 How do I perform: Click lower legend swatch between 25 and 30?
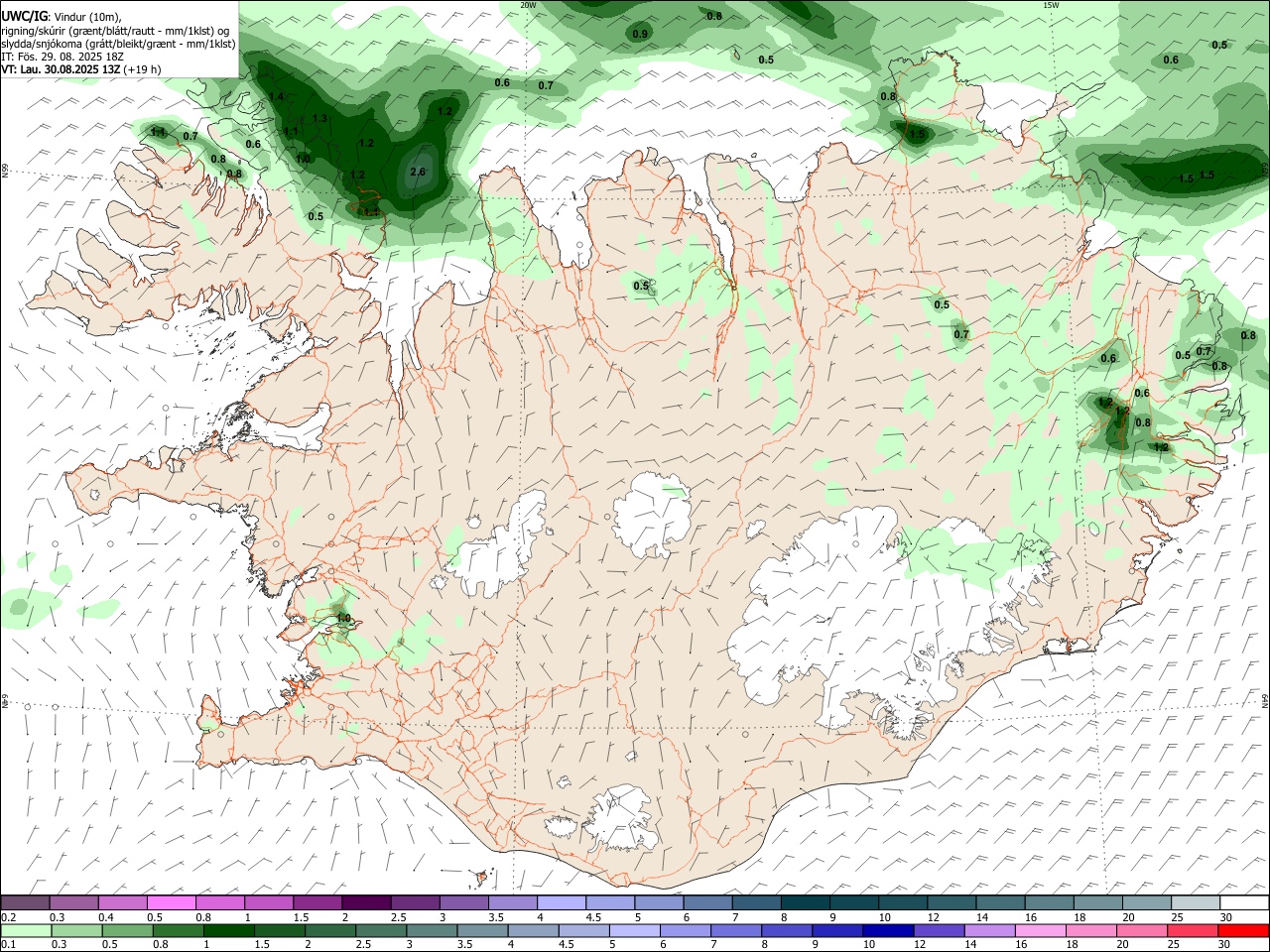(x=1192, y=930)
